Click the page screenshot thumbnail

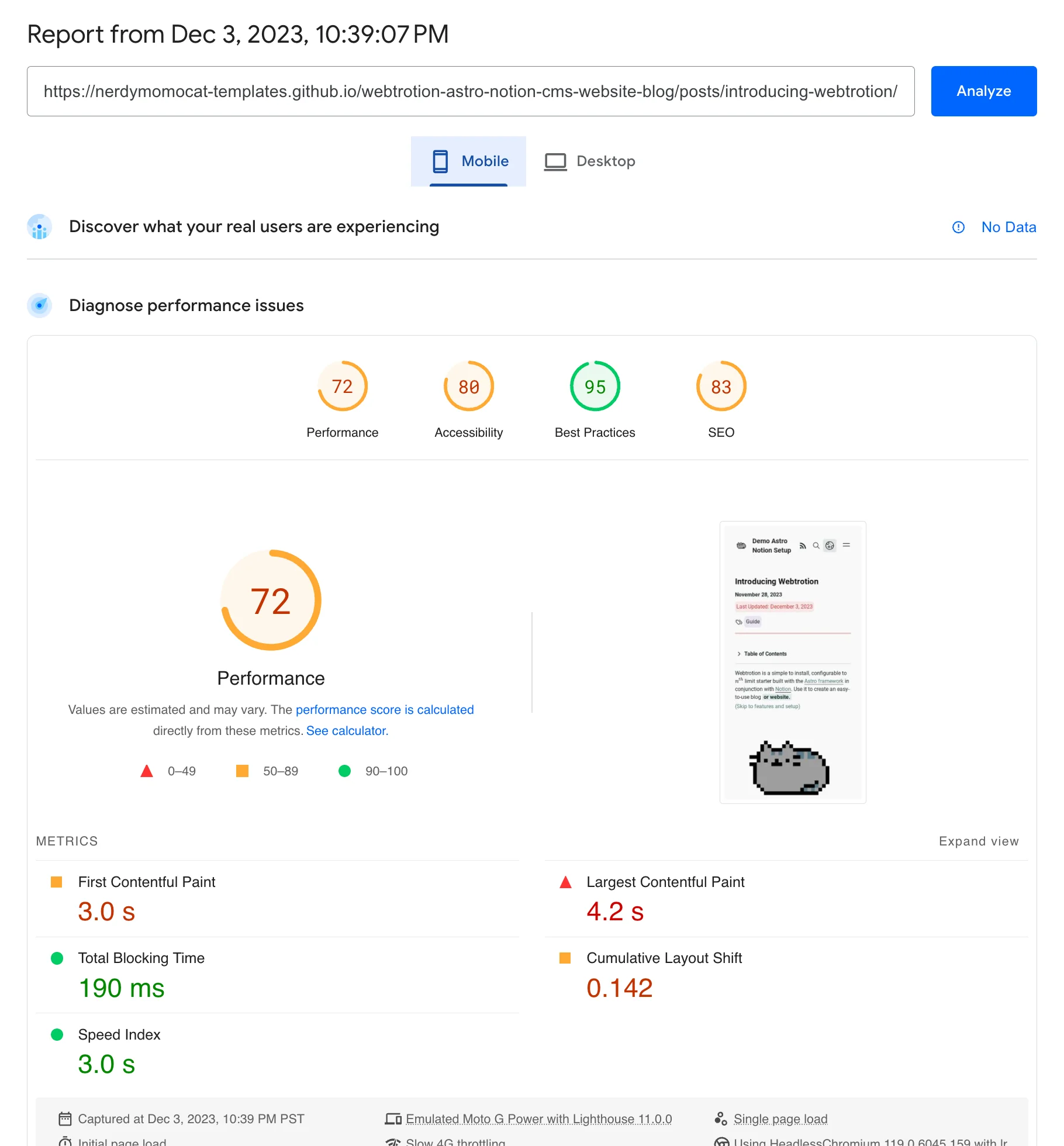coord(792,662)
